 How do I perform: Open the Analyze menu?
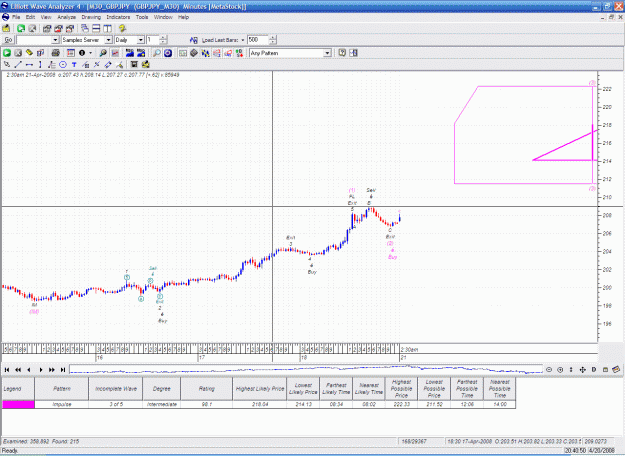click(x=67, y=17)
